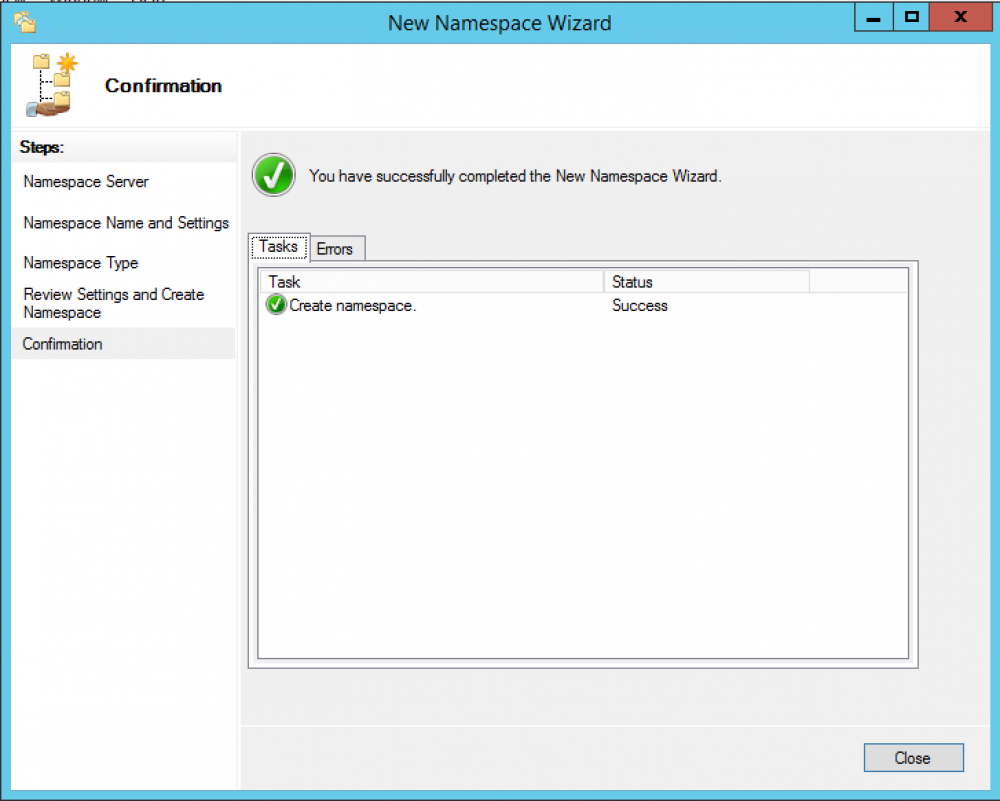Select the Namespace Type step
This screenshot has height=801, width=1000.
pyautogui.click(x=80, y=263)
